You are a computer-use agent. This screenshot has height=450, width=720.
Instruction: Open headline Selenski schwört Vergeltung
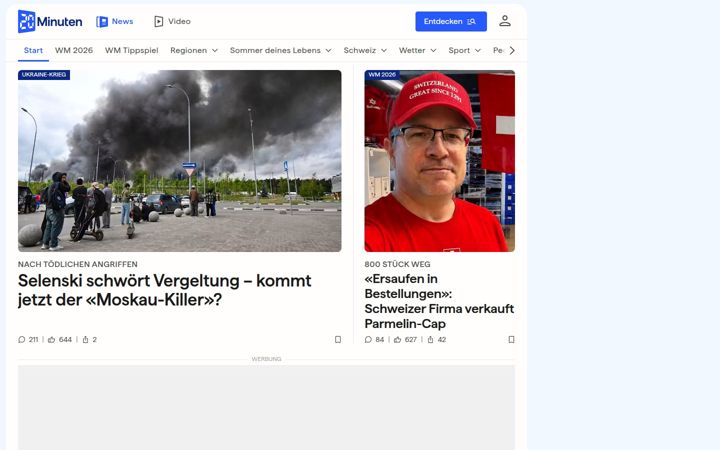164,290
